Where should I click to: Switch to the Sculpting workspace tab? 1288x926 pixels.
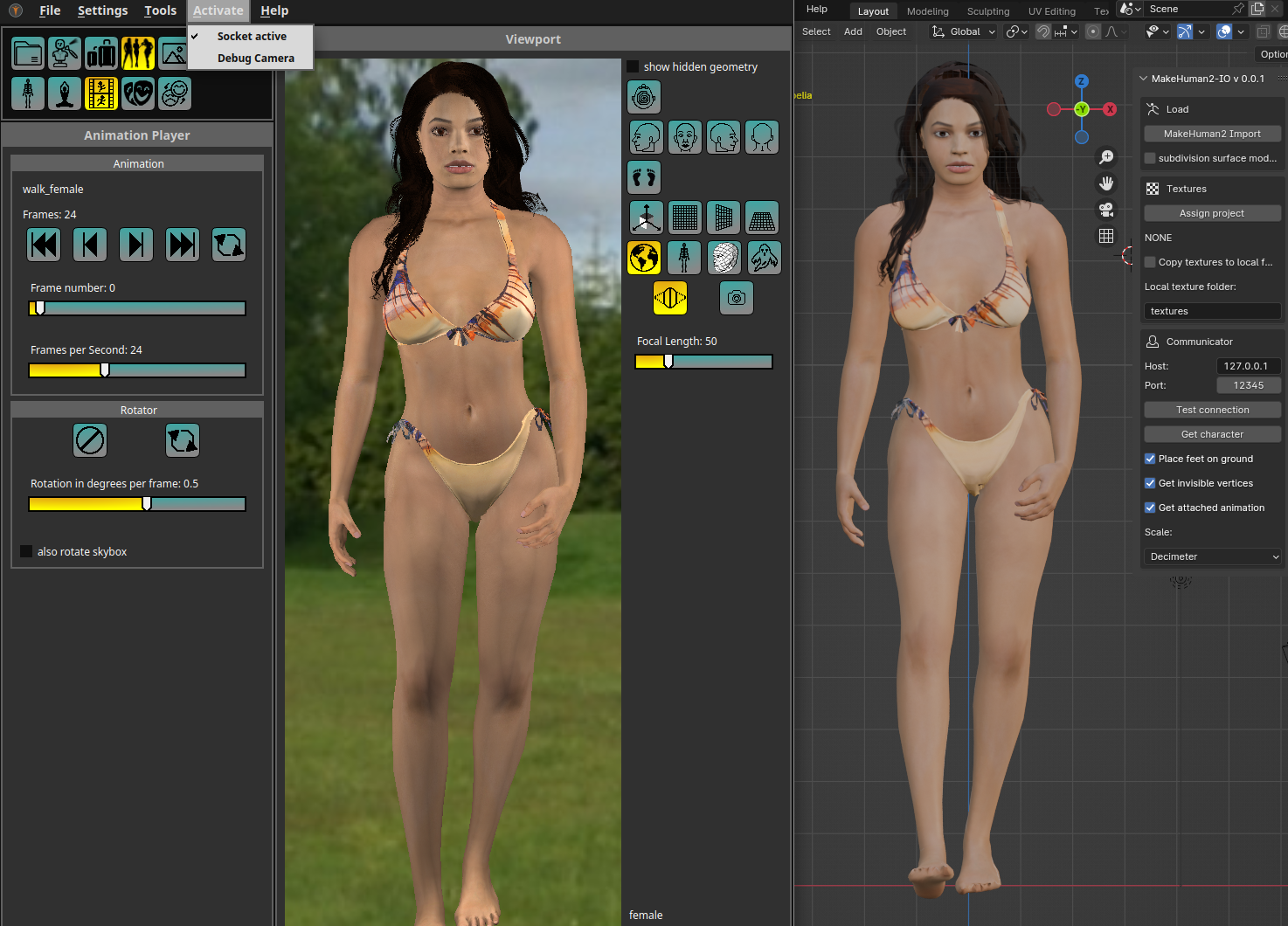click(x=987, y=11)
